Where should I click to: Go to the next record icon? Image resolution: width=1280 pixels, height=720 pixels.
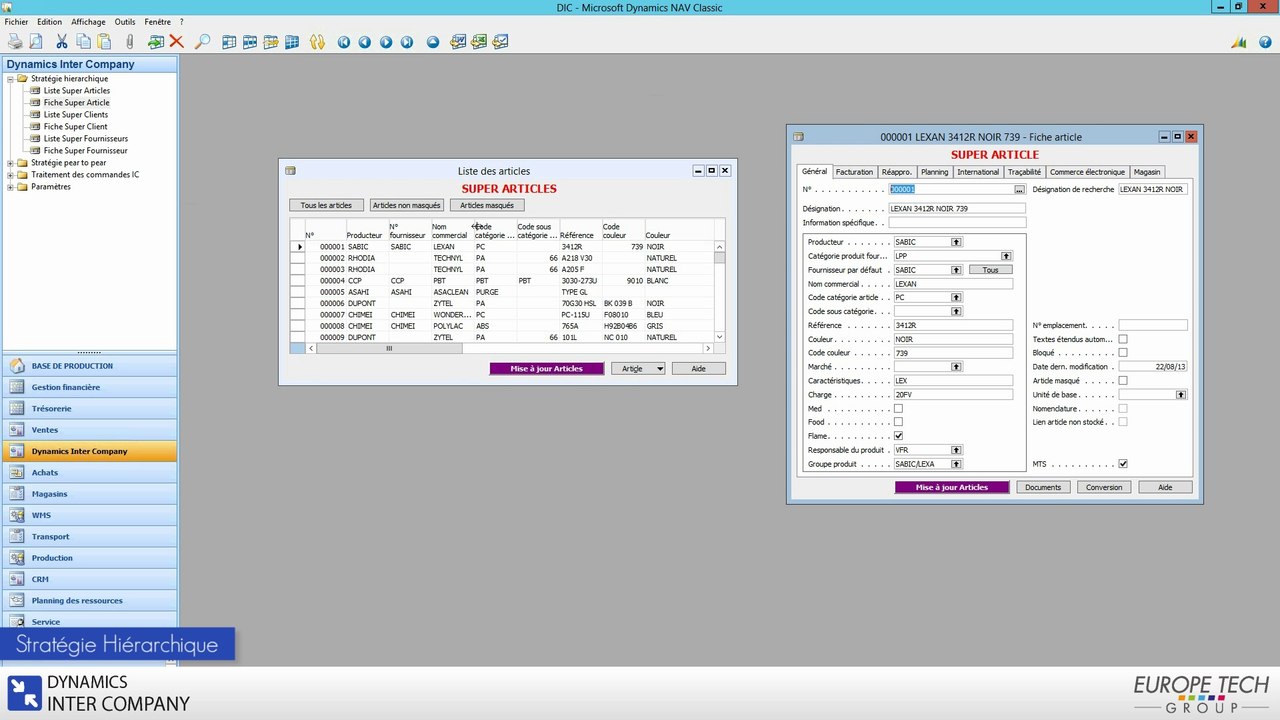coord(386,42)
